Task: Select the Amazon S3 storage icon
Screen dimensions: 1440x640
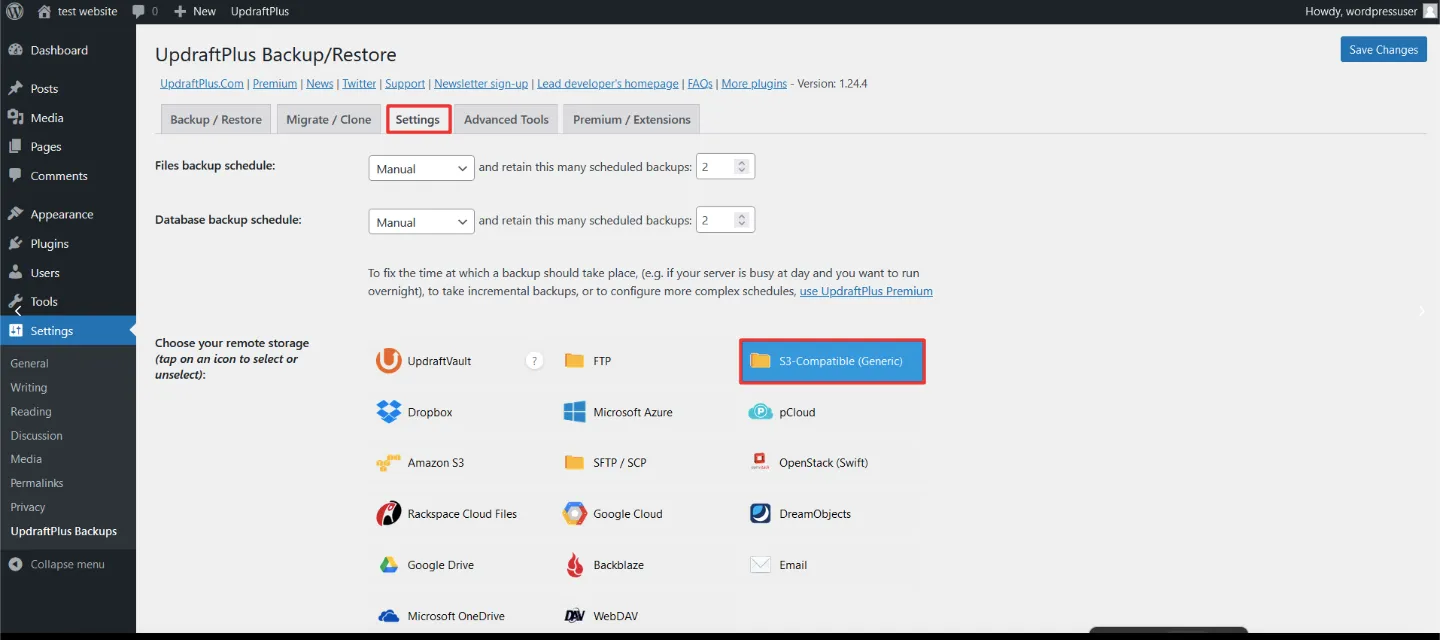Action: (x=388, y=463)
